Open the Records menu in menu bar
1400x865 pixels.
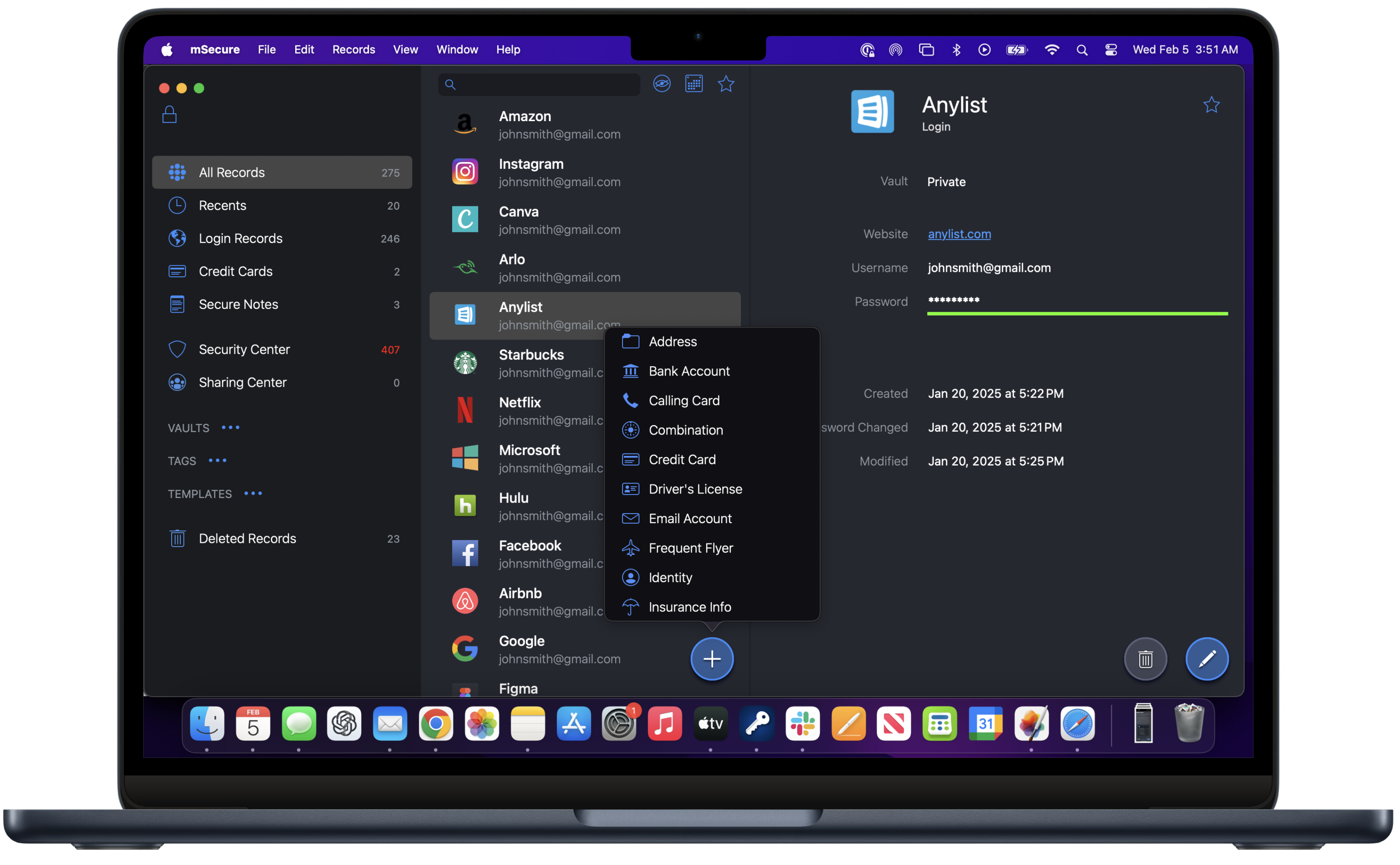click(353, 50)
